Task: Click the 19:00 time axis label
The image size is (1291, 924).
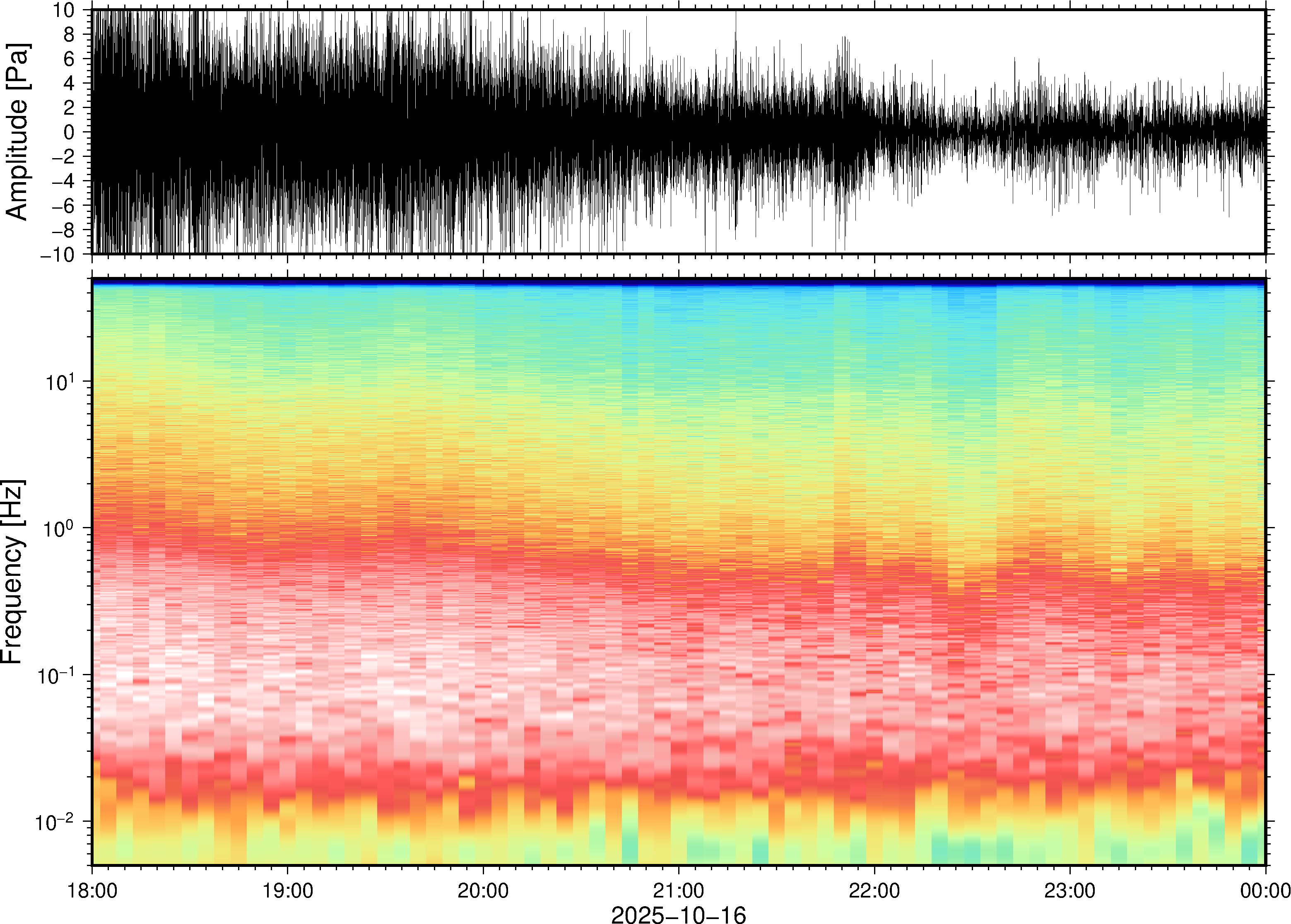Action: [x=287, y=890]
